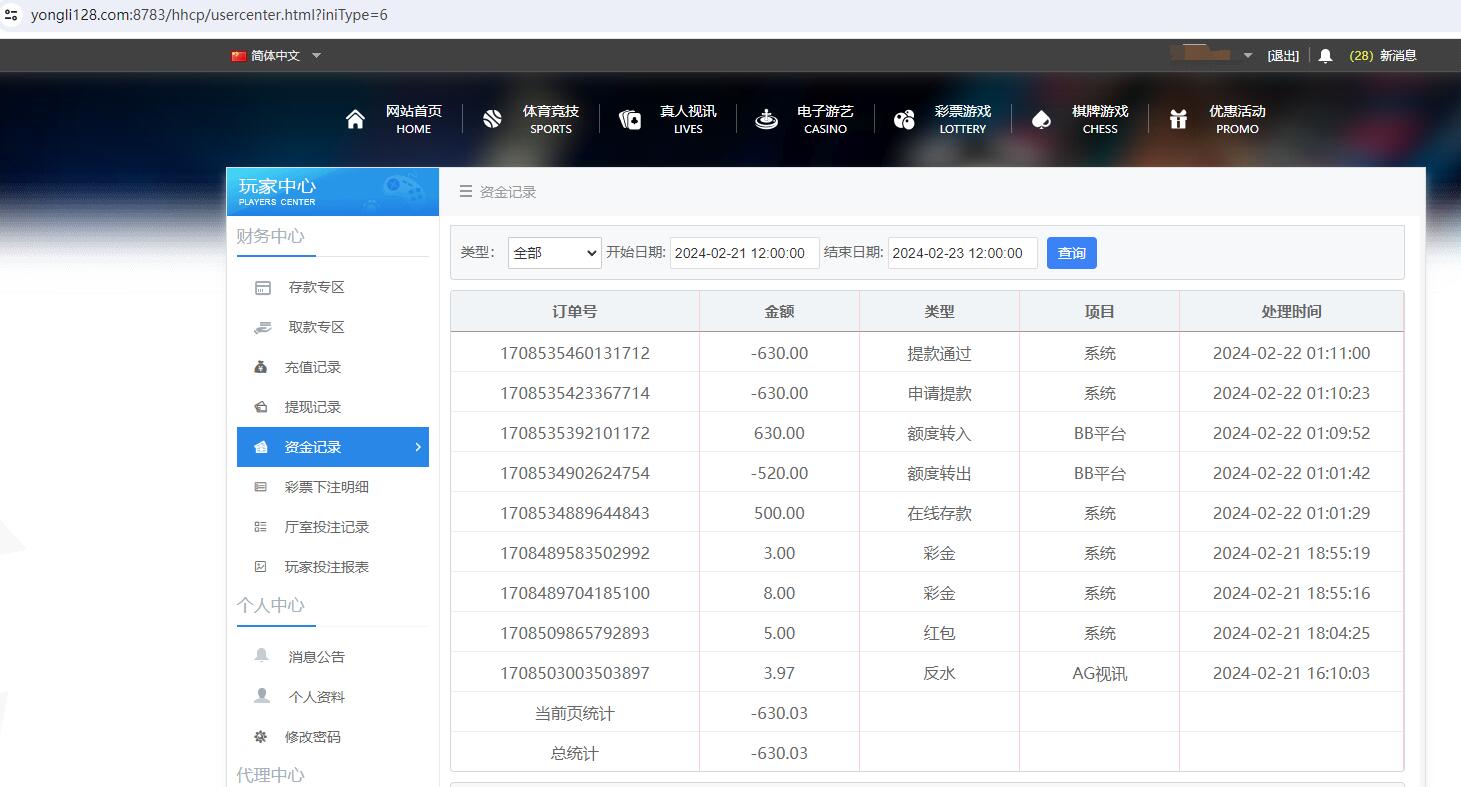Click the home house icon in navigation
Viewport: 1461px width, 787px height.
(355, 120)
